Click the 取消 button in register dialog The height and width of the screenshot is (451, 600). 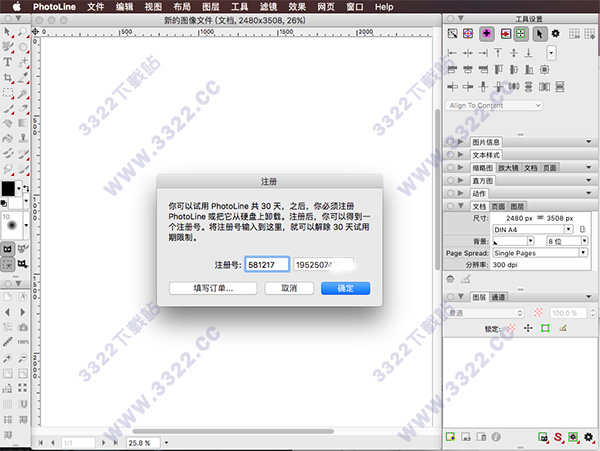(x=289, y=288)
